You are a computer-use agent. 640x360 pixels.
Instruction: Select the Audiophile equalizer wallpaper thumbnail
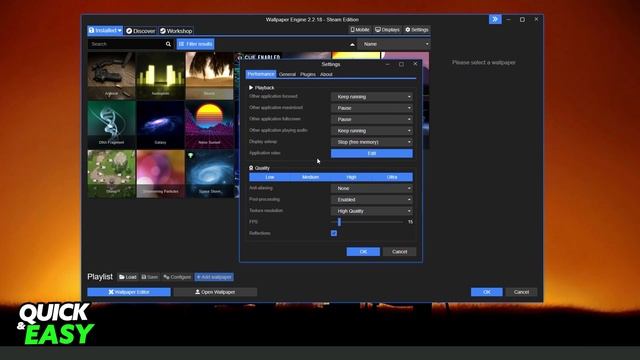click(x=160, y=76)
